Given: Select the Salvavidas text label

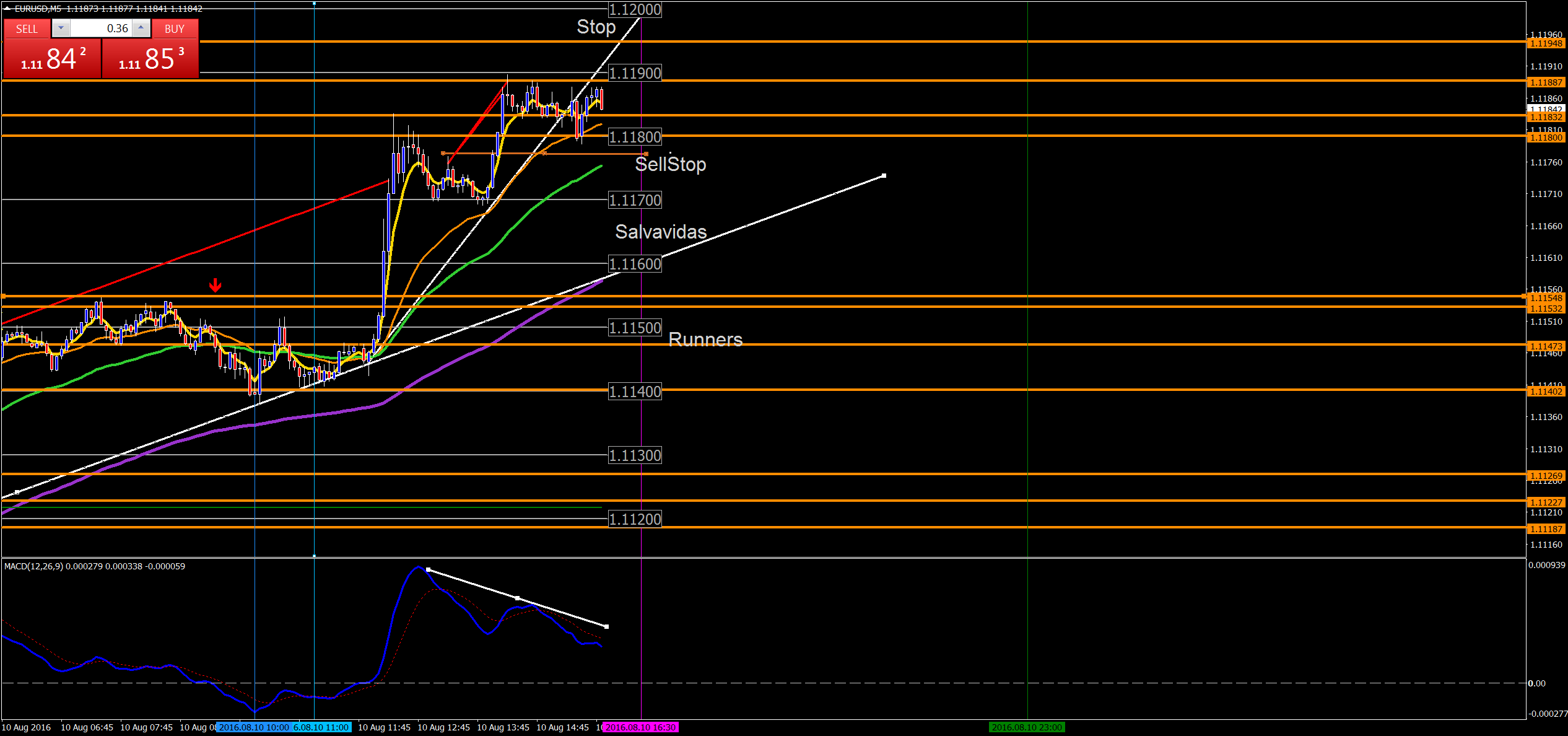Looking at the screenshot, I should click(x=660, y=232).
